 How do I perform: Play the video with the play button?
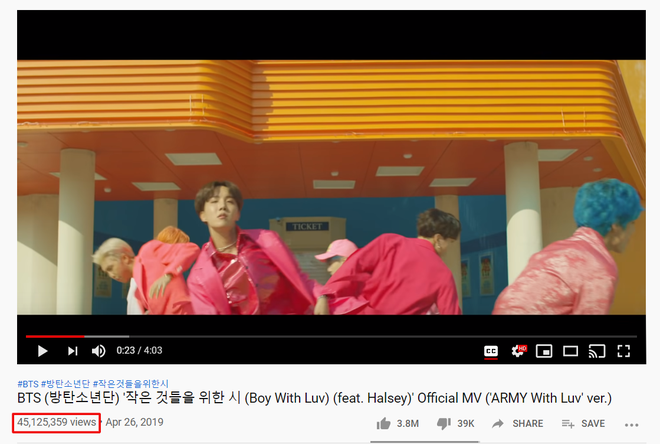(x=43, y=351)
